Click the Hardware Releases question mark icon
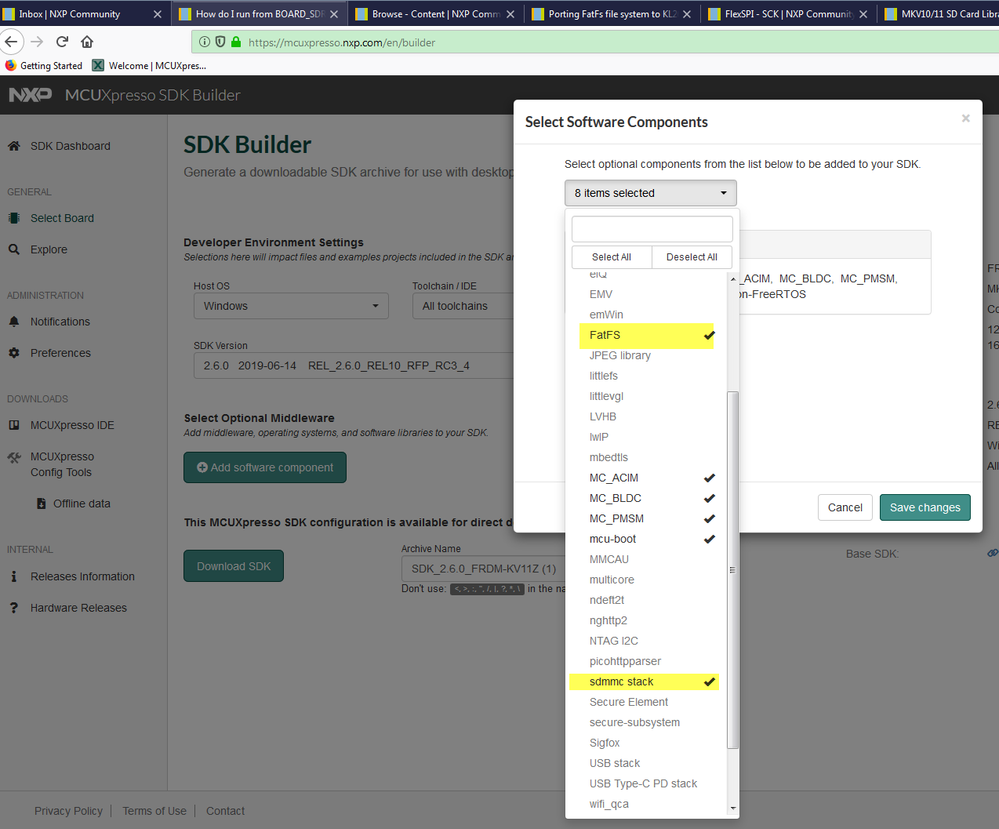This screenshot has height=829, width=999. [x=13, y=608]
